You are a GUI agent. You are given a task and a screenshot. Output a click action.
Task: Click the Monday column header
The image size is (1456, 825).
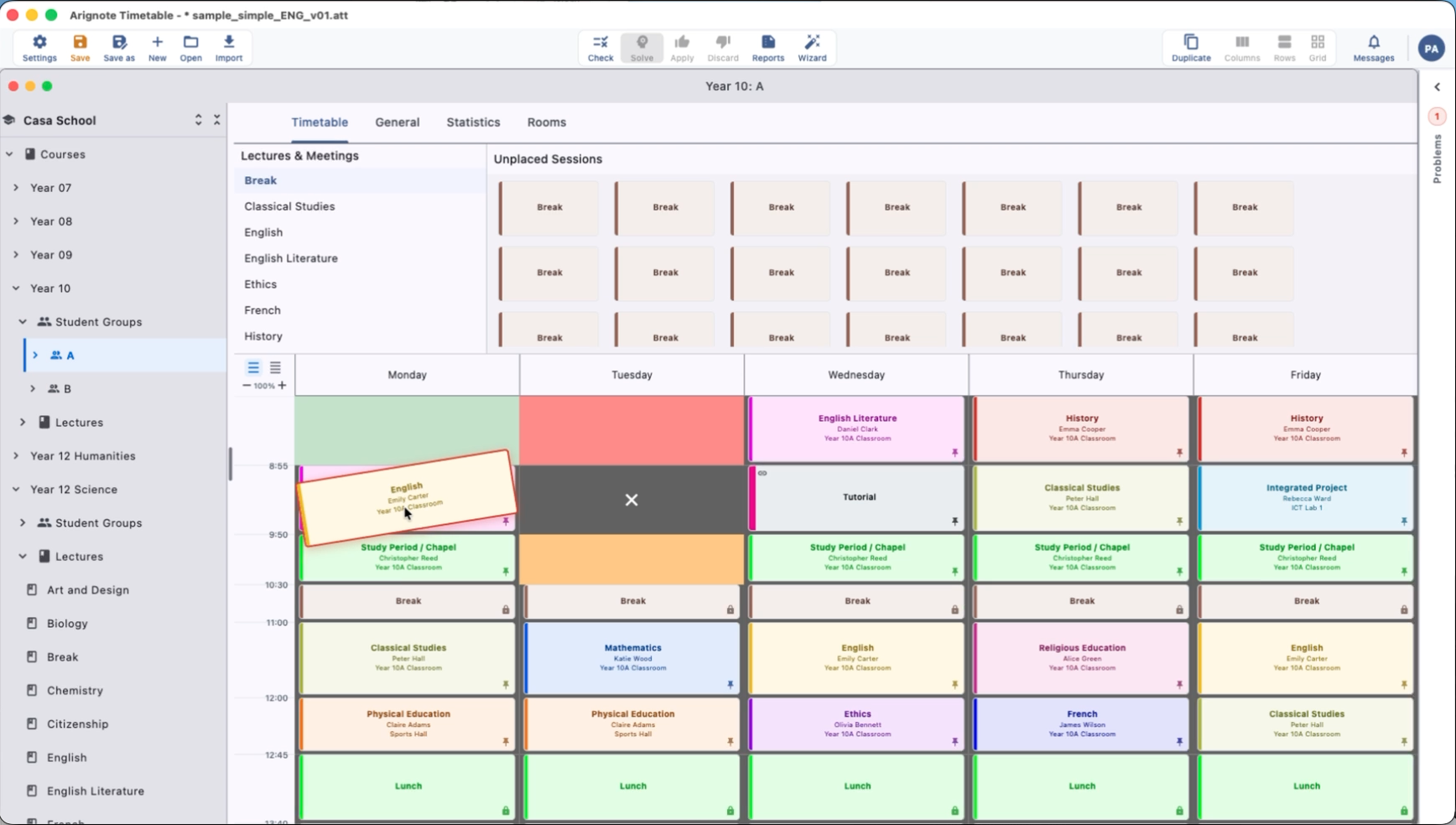[407, 375]
